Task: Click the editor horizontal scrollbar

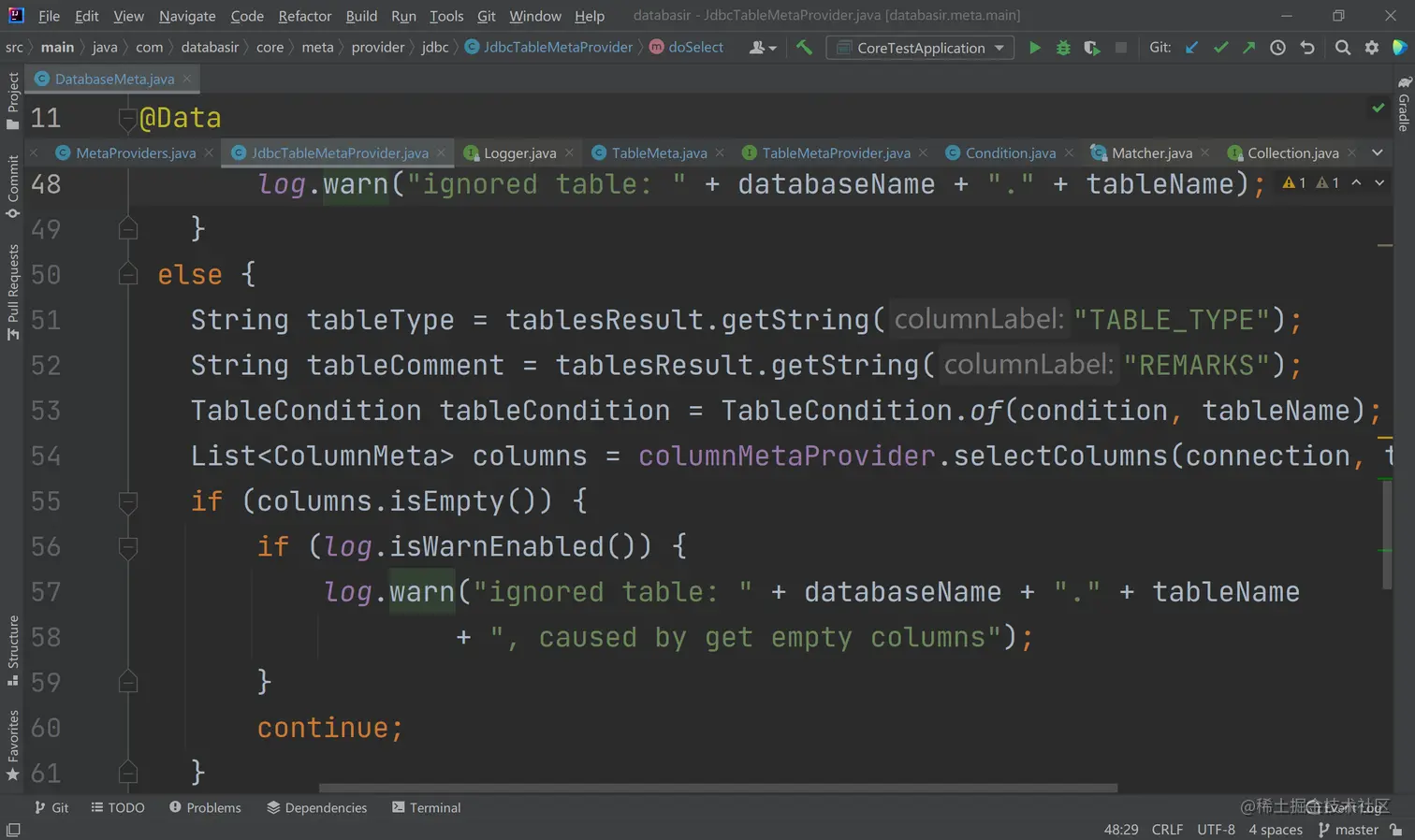Action: [718, 788]
